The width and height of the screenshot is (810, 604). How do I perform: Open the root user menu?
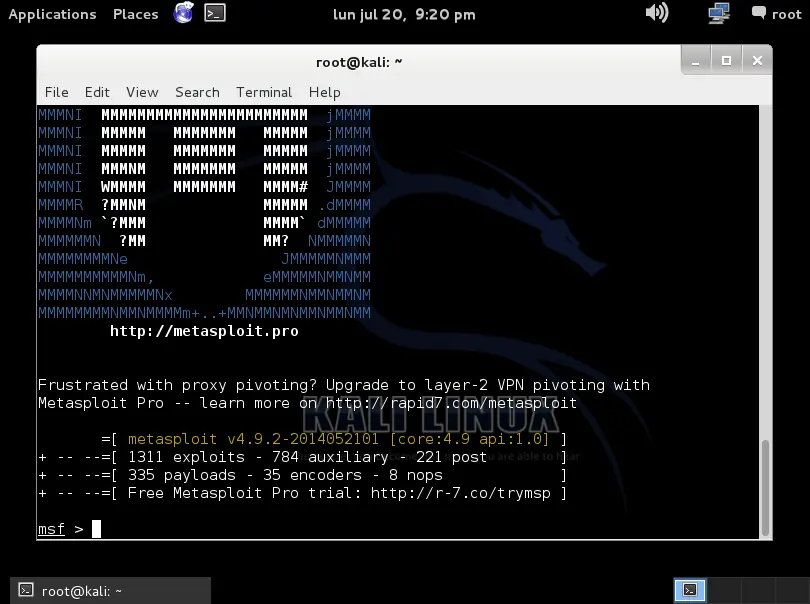click(776, 14)
